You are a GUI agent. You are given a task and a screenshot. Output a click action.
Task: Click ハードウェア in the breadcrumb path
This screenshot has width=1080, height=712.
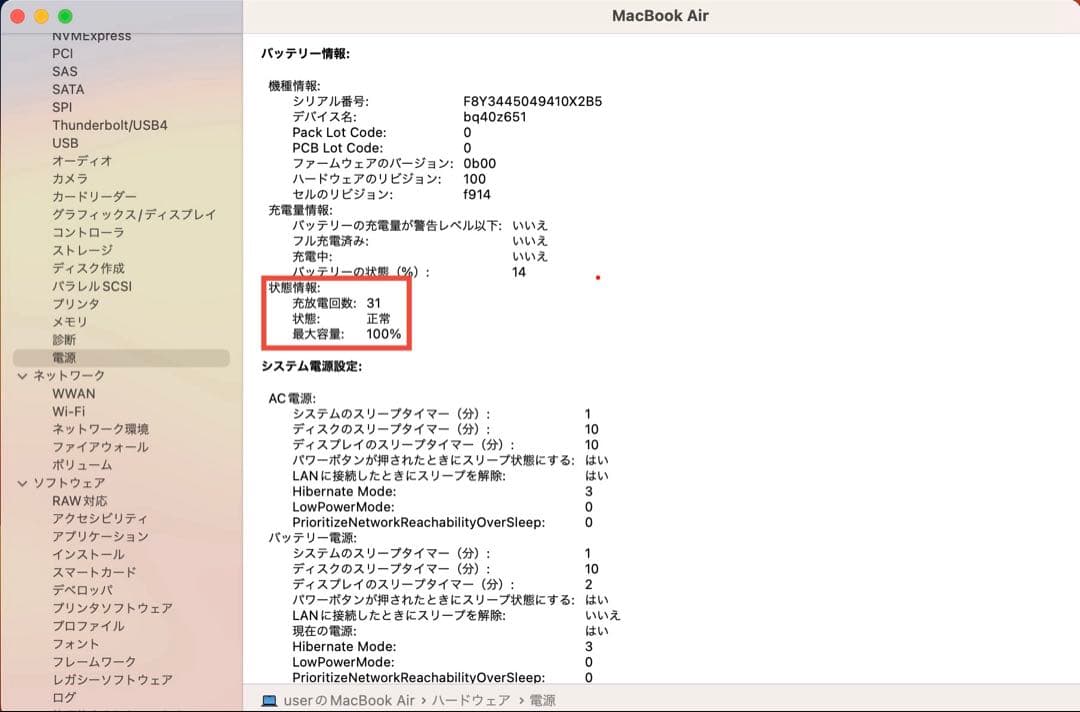pyautogui.click(x=470, y=701)
